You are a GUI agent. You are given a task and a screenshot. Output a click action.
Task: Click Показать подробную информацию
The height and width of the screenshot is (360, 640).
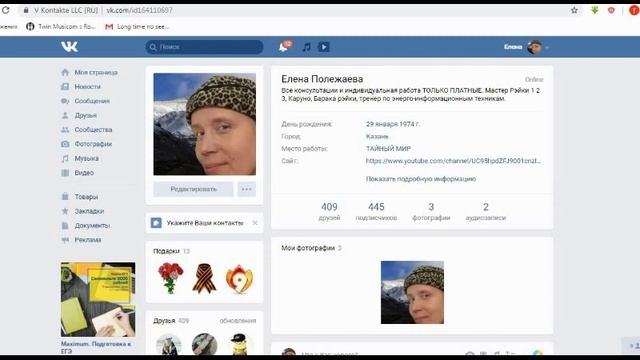pyautogui.click(x=421, y=179)
